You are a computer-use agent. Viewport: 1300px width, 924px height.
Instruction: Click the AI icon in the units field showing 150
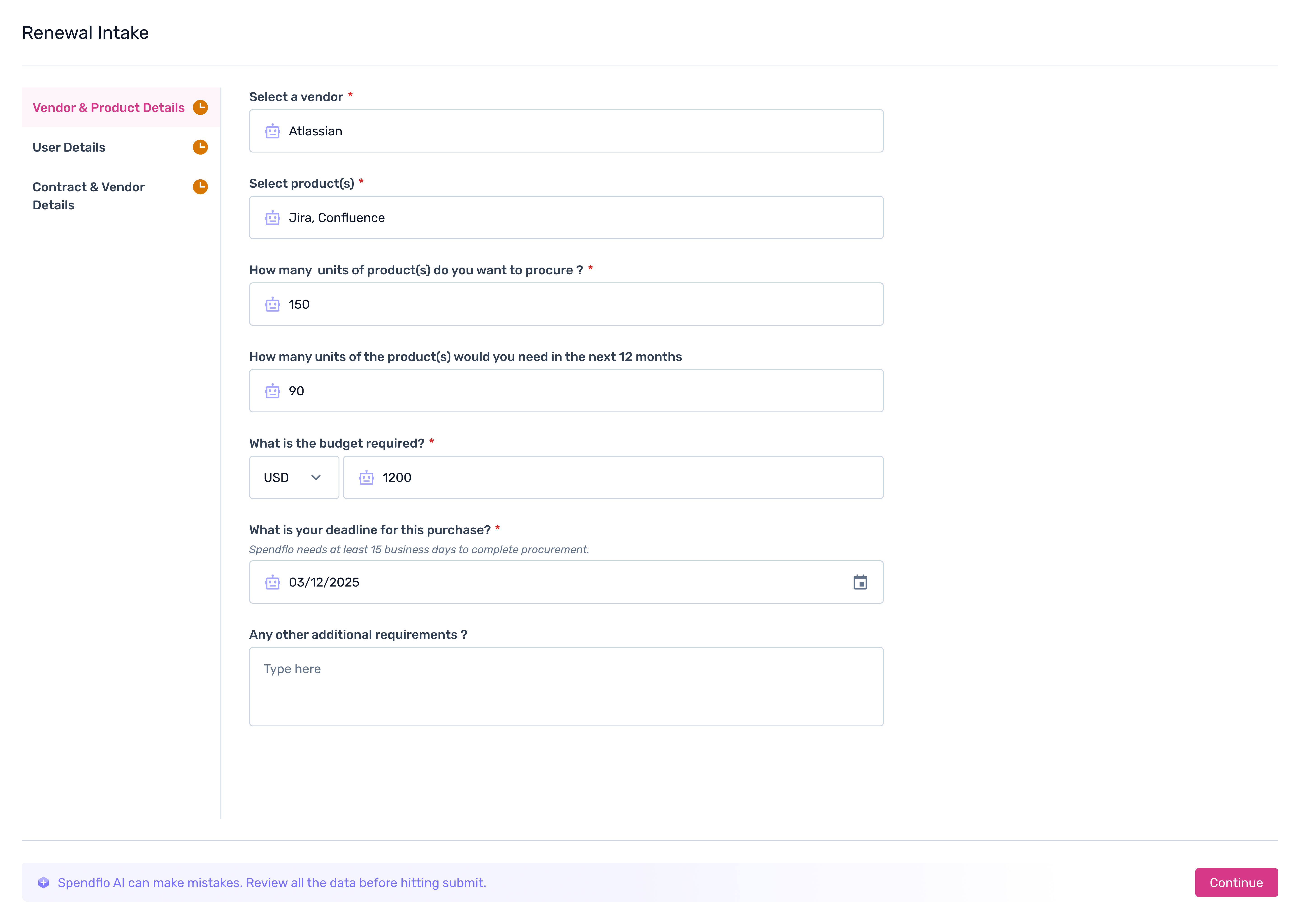coord(273,304)
